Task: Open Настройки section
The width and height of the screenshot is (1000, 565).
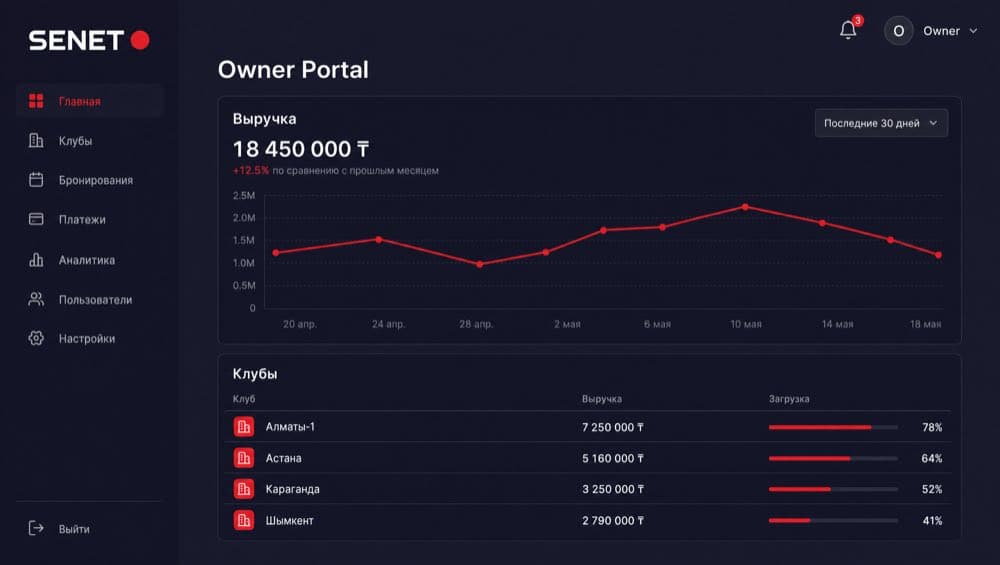Action: click(89, 338)
